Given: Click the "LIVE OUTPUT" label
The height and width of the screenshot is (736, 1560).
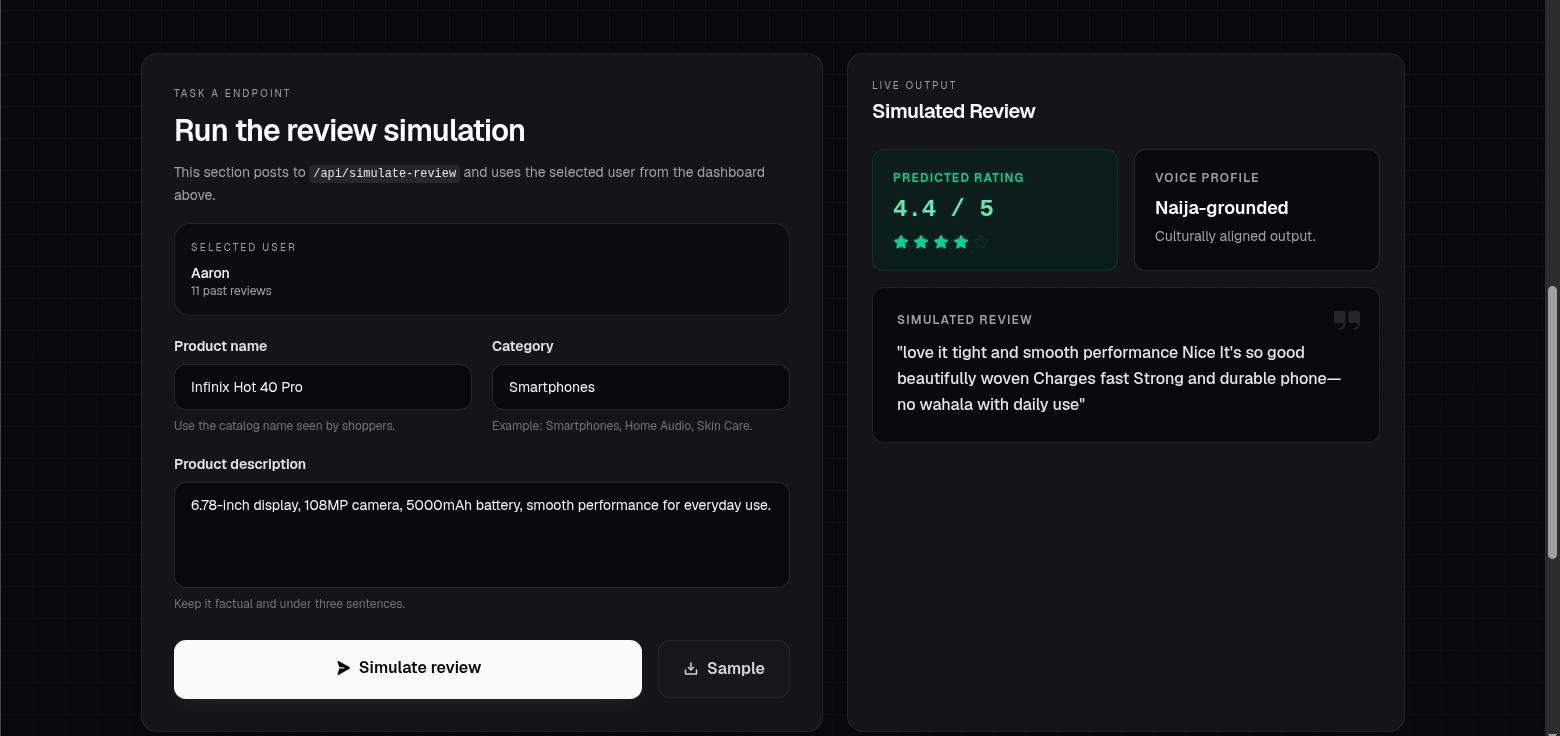Looking at the screenshot, I should click(x=914, y=85).
